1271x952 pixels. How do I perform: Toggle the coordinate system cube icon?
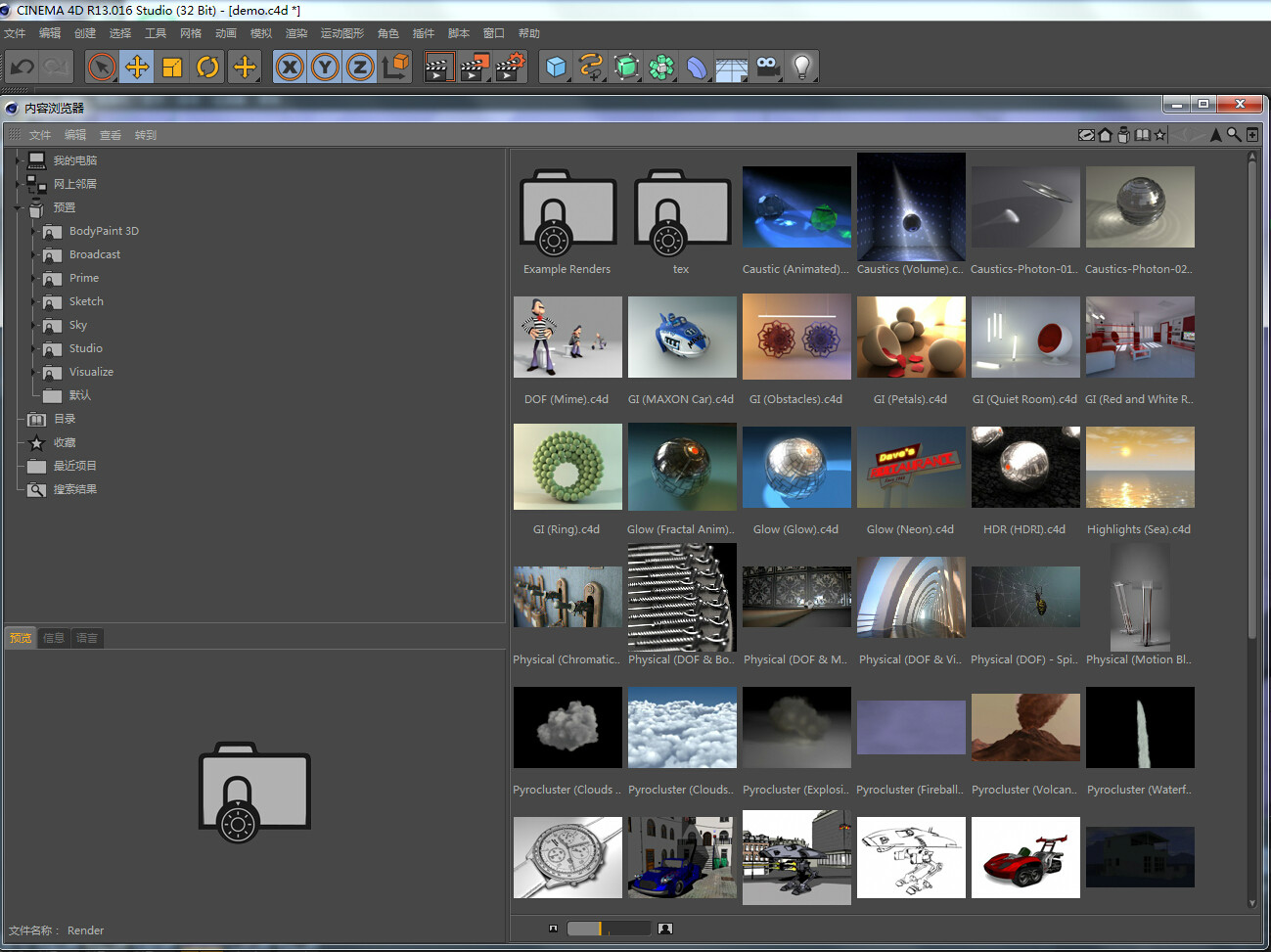pyautogui.click(x=396, y=67)
